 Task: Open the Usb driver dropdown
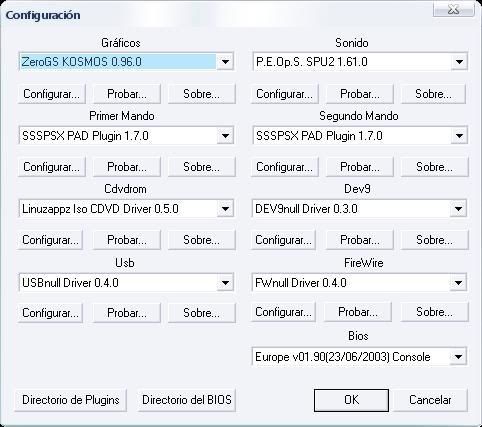[x=225, y=283]
